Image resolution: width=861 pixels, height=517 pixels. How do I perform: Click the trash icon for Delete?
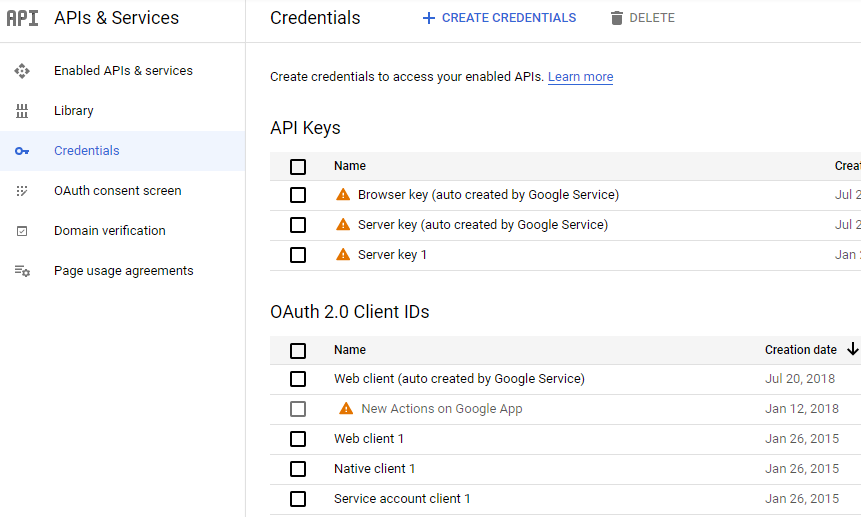tap(616, 18)
